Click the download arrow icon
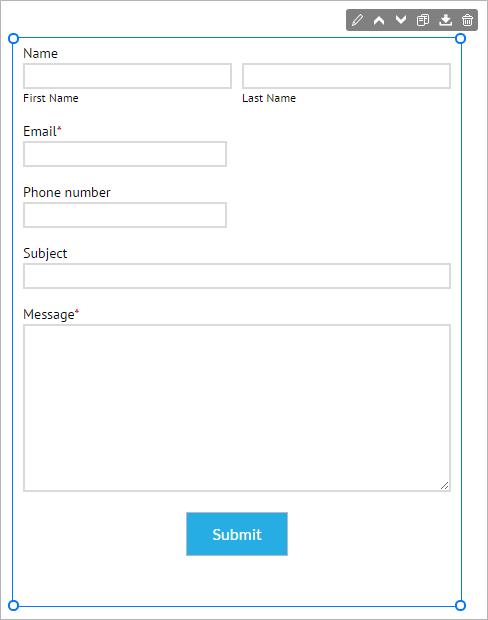This screenshot has width=488, height=620. click(445, 20)
